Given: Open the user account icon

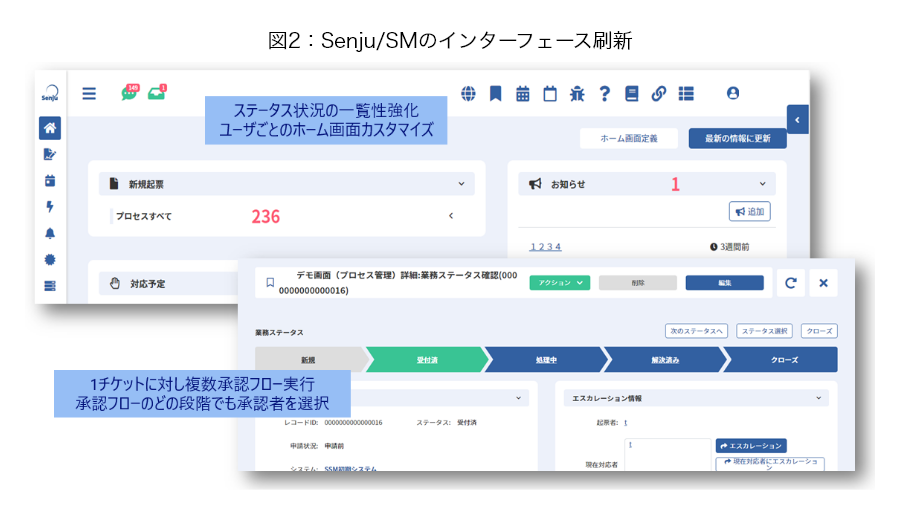Looking at the screenshot, I should point(732,93).
